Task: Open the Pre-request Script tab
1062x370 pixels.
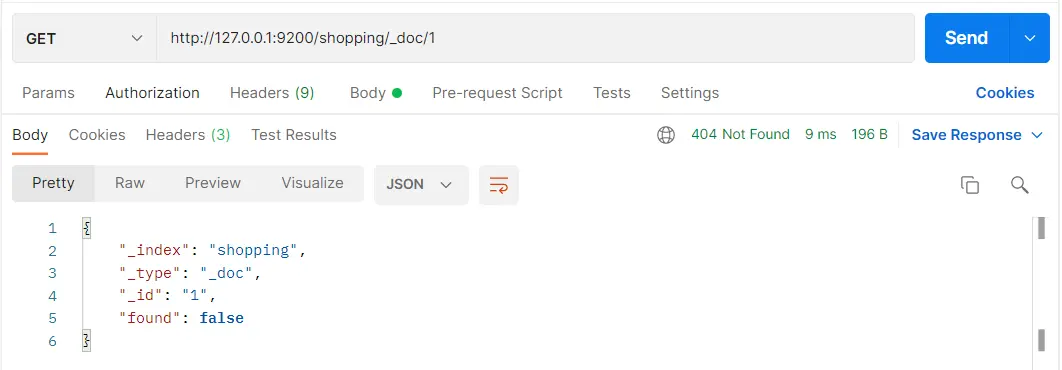Action: pyautogui.click(x=497, y=93)
